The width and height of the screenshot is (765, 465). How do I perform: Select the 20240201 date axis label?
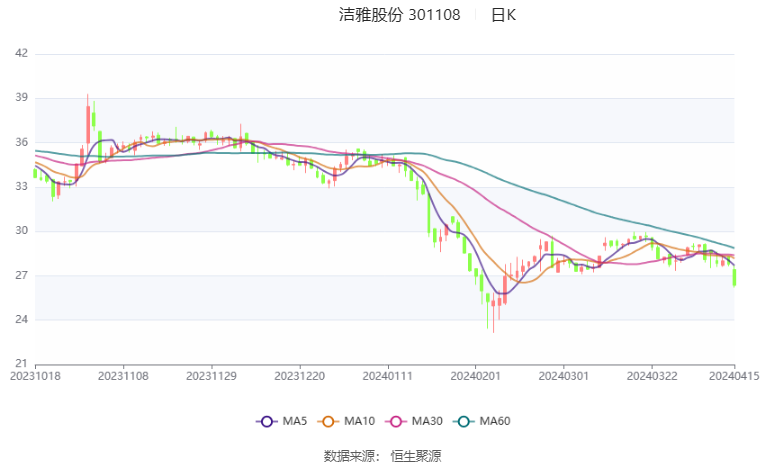(474, 376)
